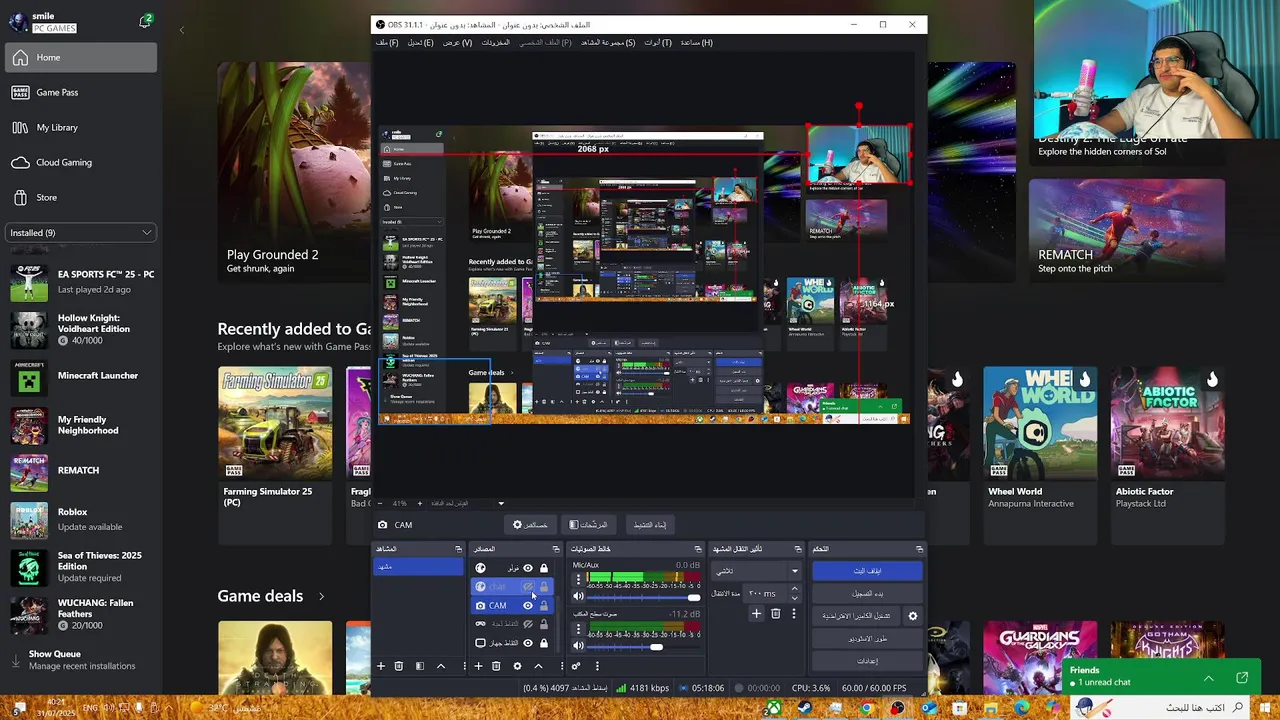This screenshot has height=720, width=1280.
Task: Open Home in Xbox app sidebar
Action: click(x=80, y=57)
